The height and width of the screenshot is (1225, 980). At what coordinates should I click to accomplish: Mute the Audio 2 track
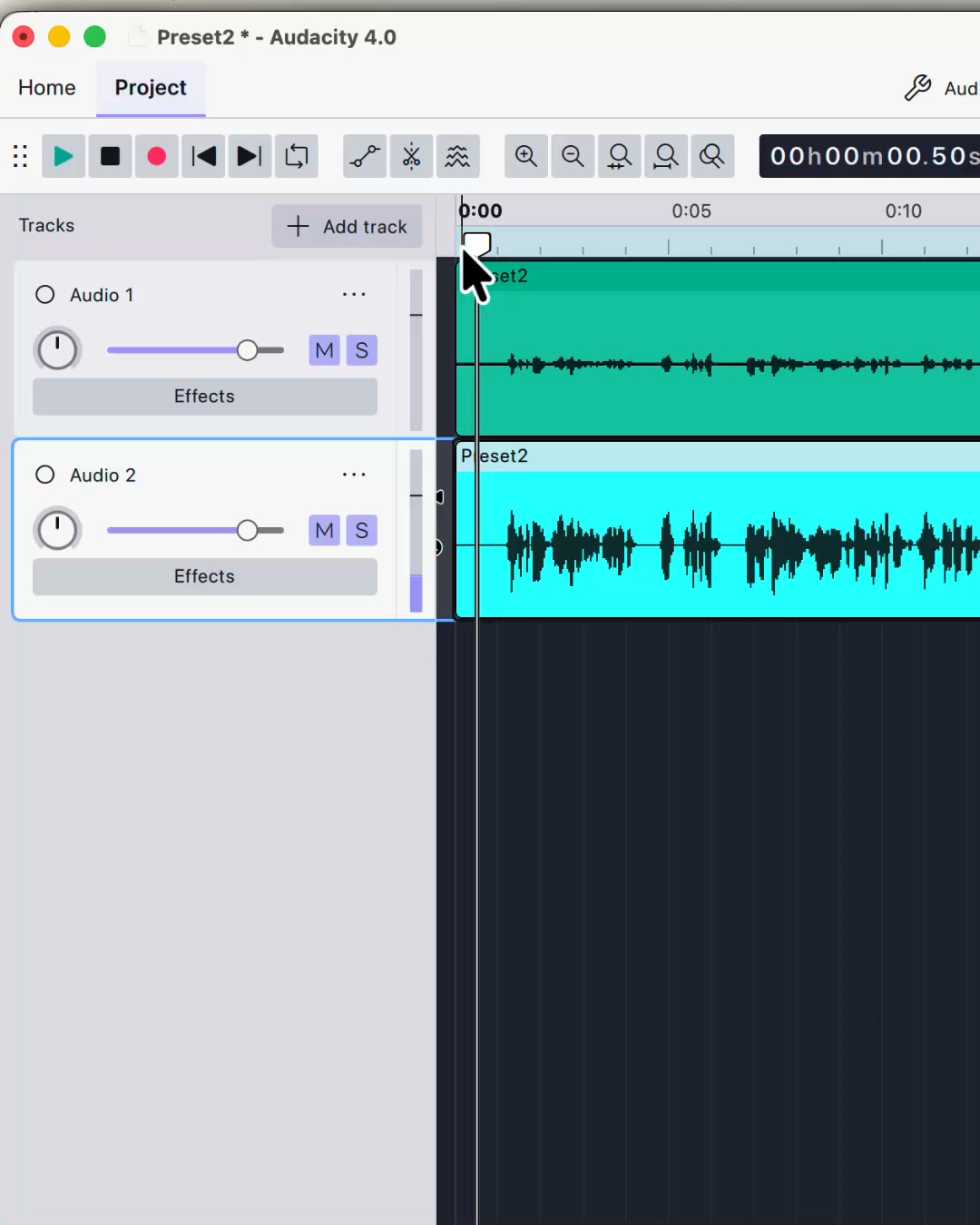tap(324, 530)
